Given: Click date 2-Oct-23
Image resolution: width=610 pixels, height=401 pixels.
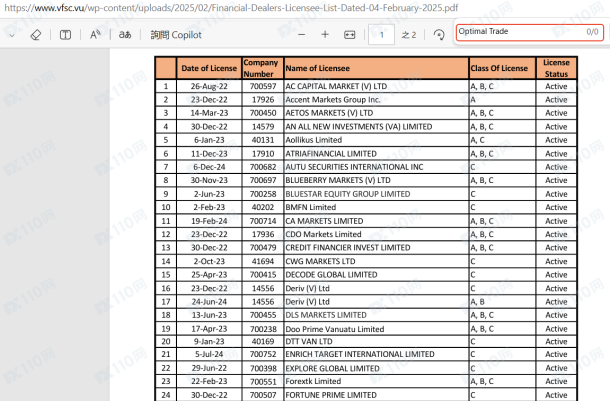Looking at the screenshot, I should pyautogui.click(x=209, y=261).
